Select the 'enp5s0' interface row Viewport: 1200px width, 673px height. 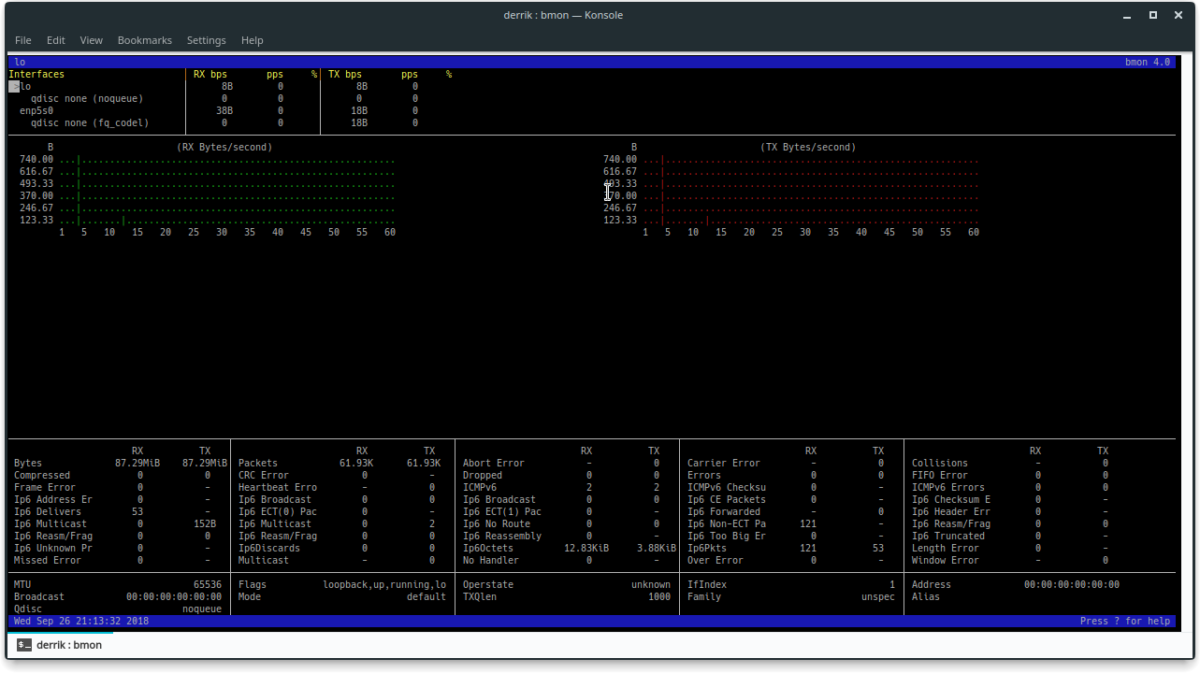click(36, 110)
